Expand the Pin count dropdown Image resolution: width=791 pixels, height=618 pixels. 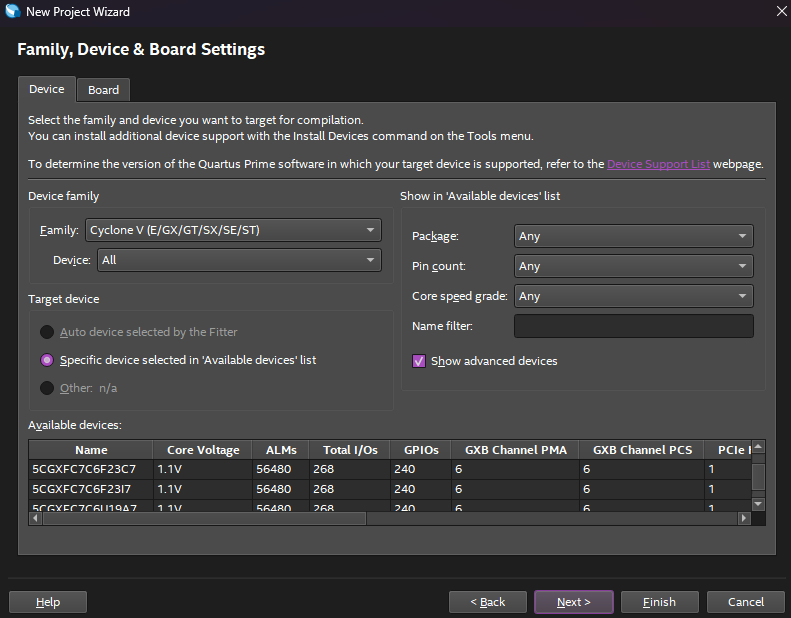pos(633,266)
